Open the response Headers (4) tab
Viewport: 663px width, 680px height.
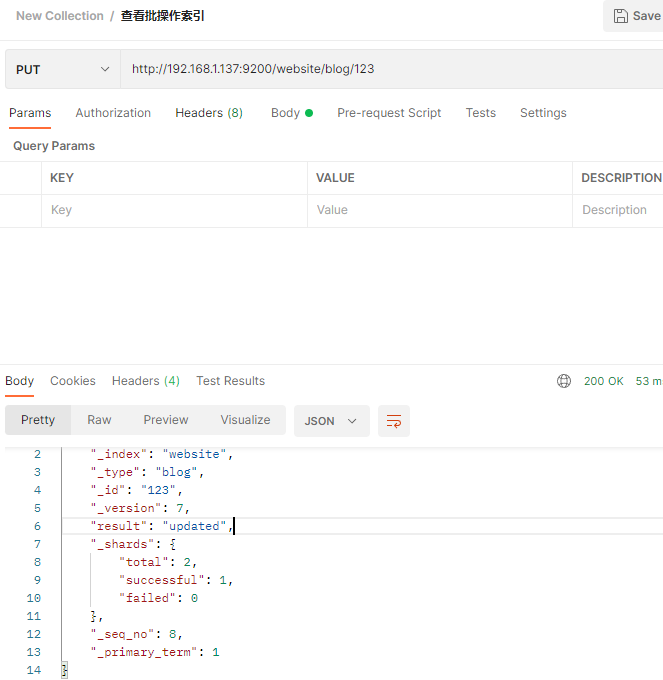(x=146, y=381)
